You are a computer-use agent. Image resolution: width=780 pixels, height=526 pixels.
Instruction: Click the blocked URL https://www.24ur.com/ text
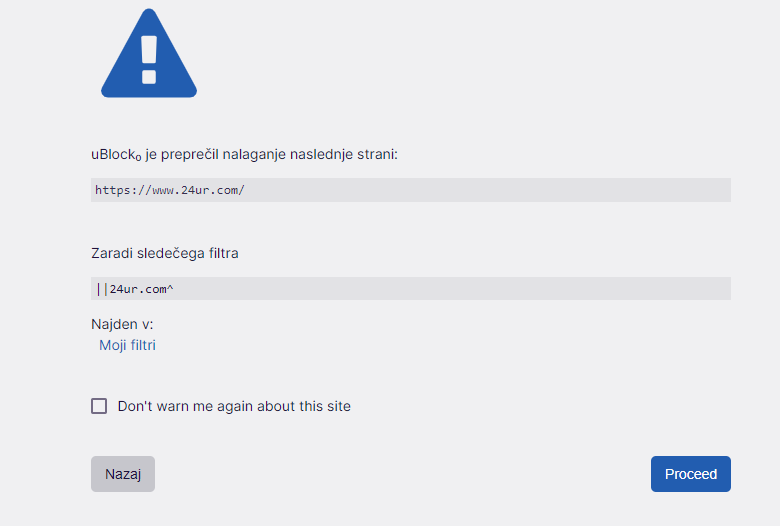170,190
